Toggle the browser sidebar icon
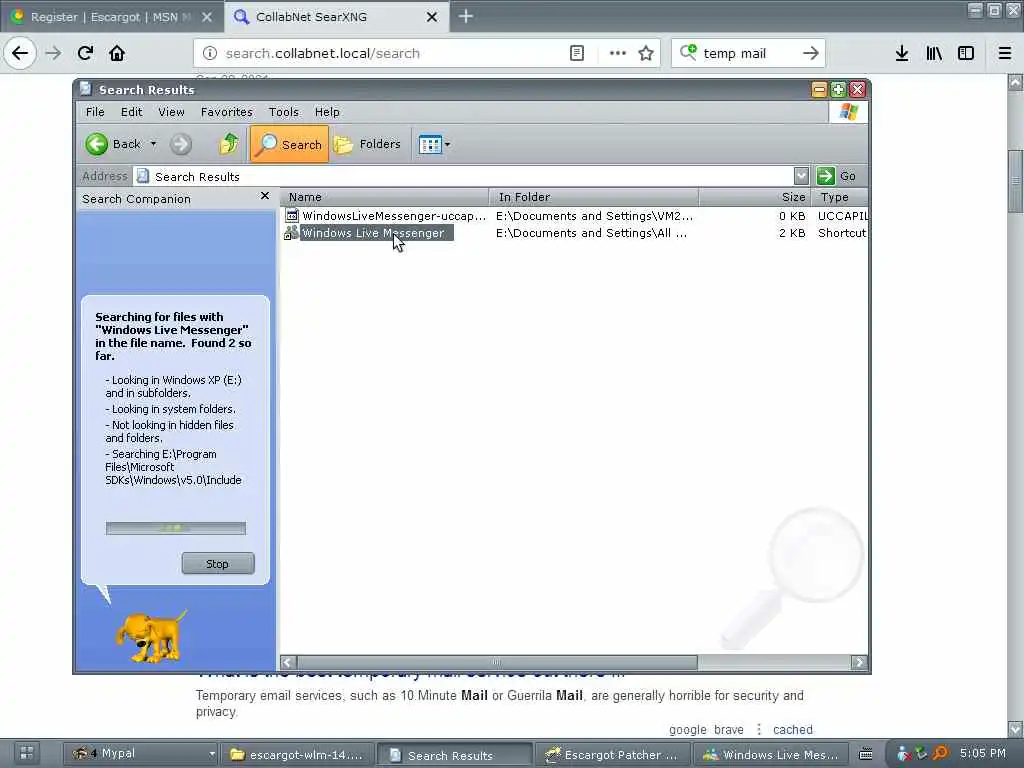1024x768 pixels. (x=966, y=53)
